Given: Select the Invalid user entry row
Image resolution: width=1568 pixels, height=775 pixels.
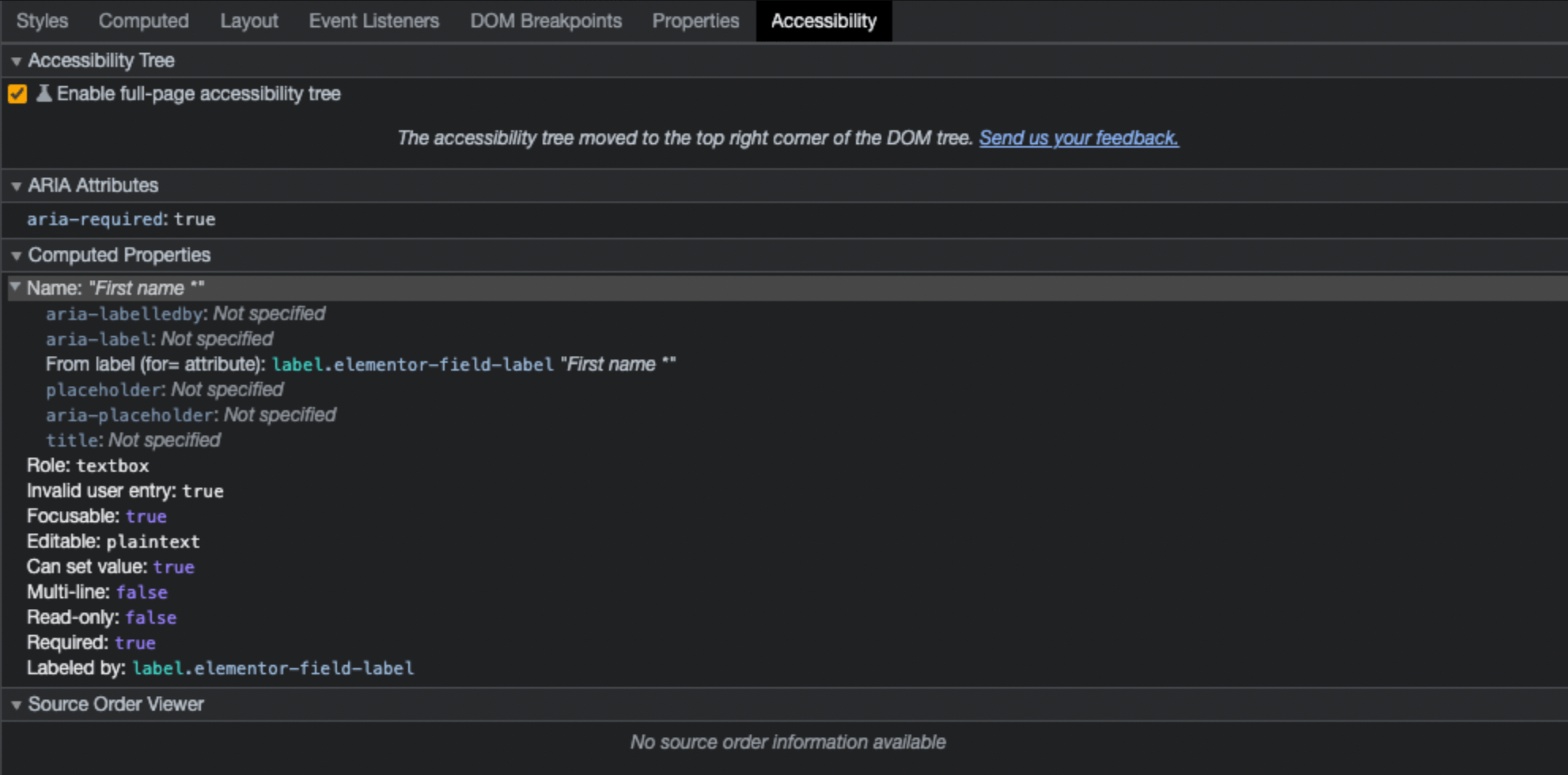Looking at the screenshot, I should 125,491.
